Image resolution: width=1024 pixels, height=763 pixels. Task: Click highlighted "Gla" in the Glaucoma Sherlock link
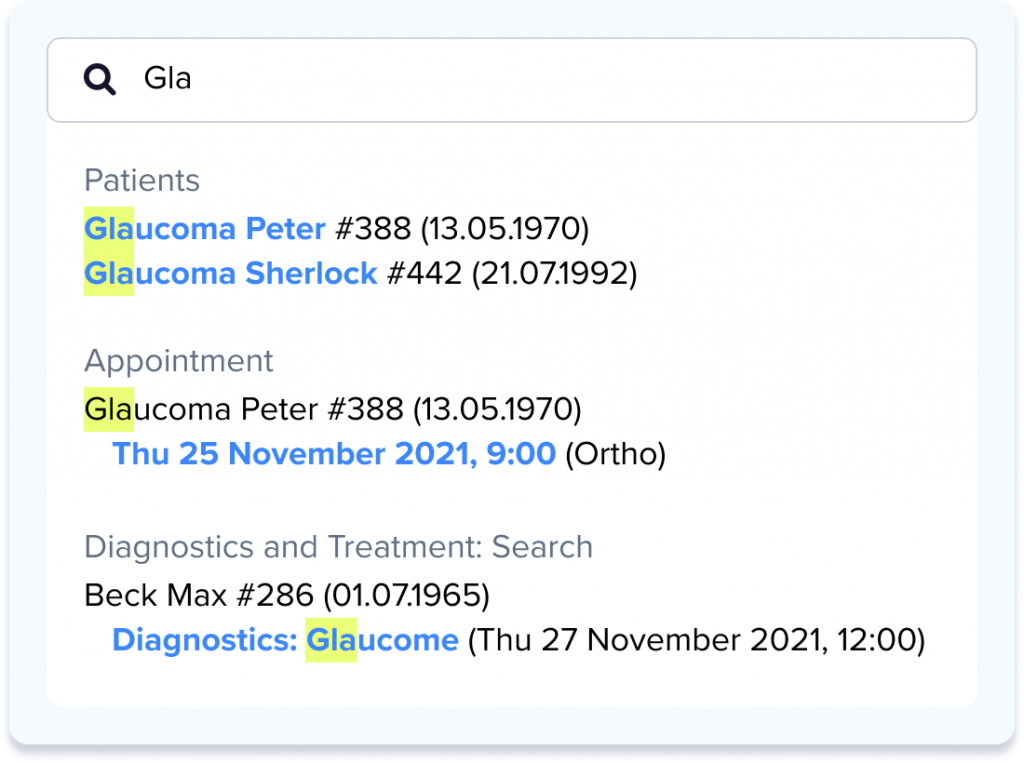109,273
